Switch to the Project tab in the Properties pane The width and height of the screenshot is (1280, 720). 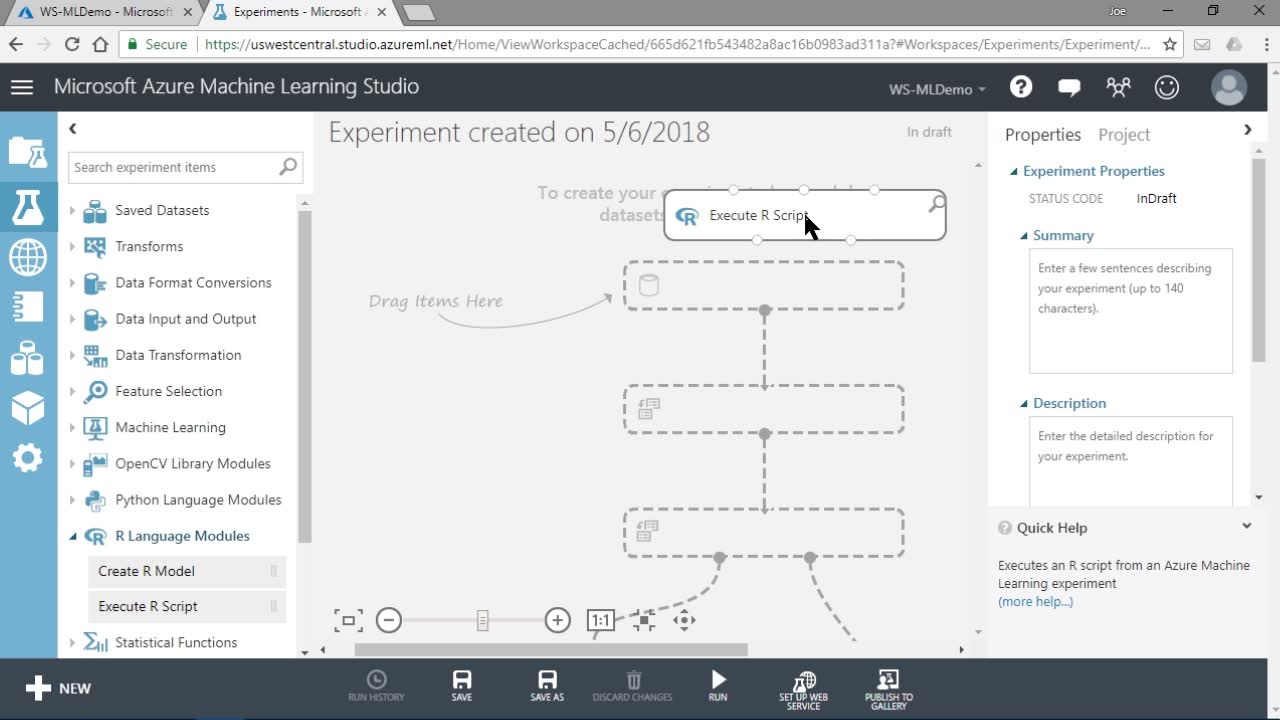[1124, 134]
